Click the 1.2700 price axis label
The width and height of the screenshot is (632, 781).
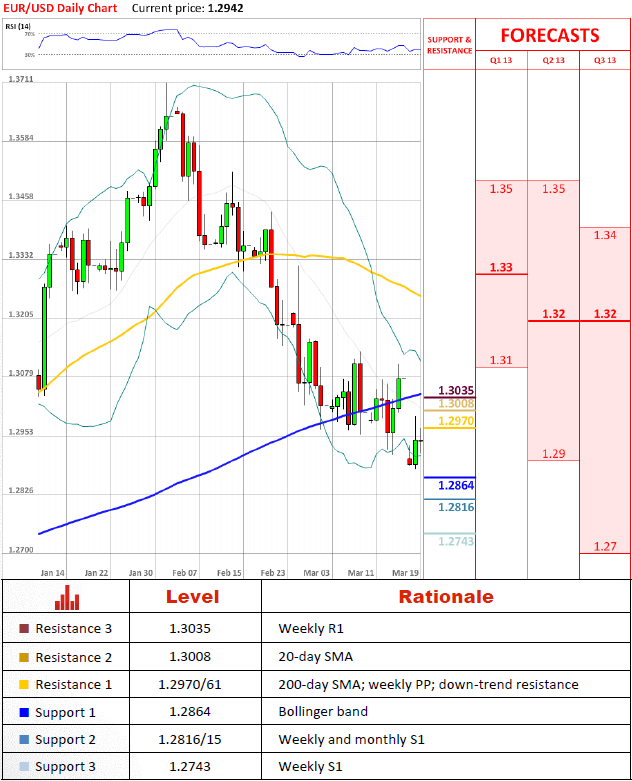click(21, 550)
